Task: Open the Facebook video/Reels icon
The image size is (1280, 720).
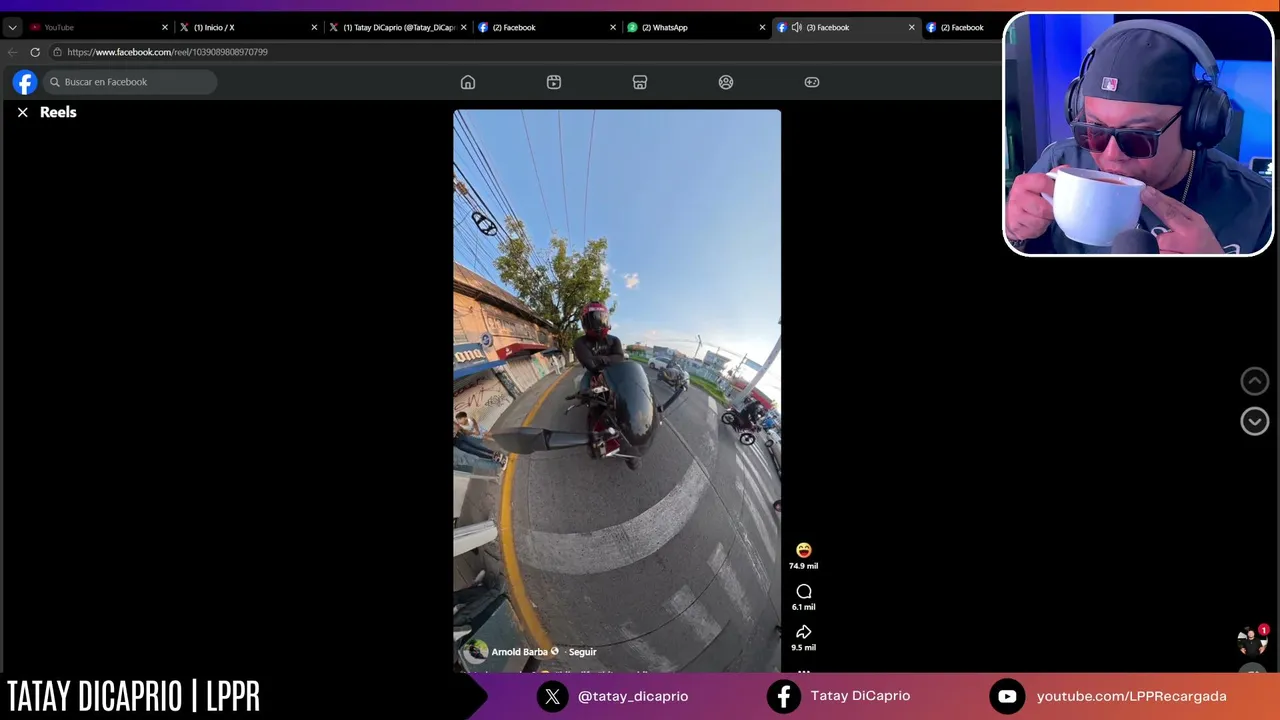Action: point(554,82)
